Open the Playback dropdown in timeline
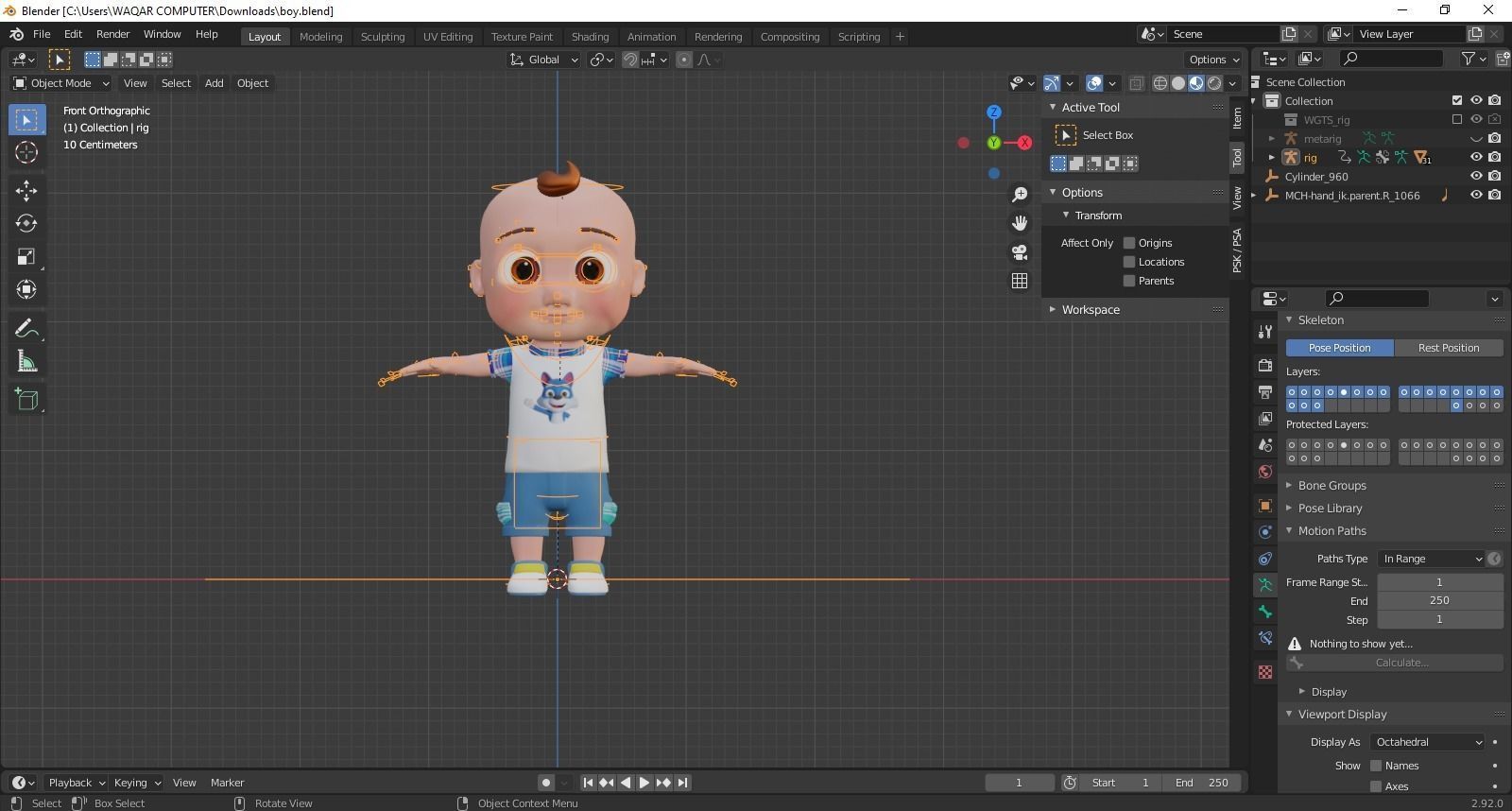The image size is (1512, 811). point(77,783)
